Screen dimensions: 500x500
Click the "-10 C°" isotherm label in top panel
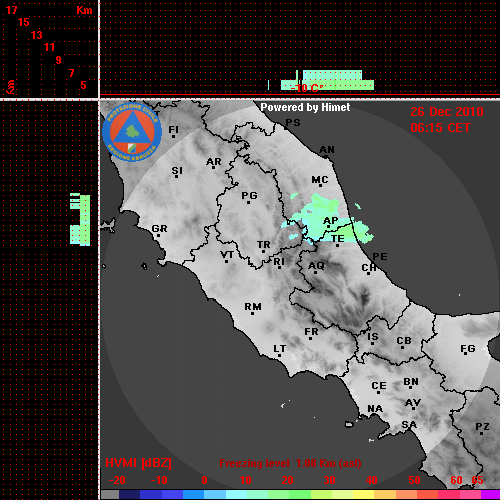point(306,88)
